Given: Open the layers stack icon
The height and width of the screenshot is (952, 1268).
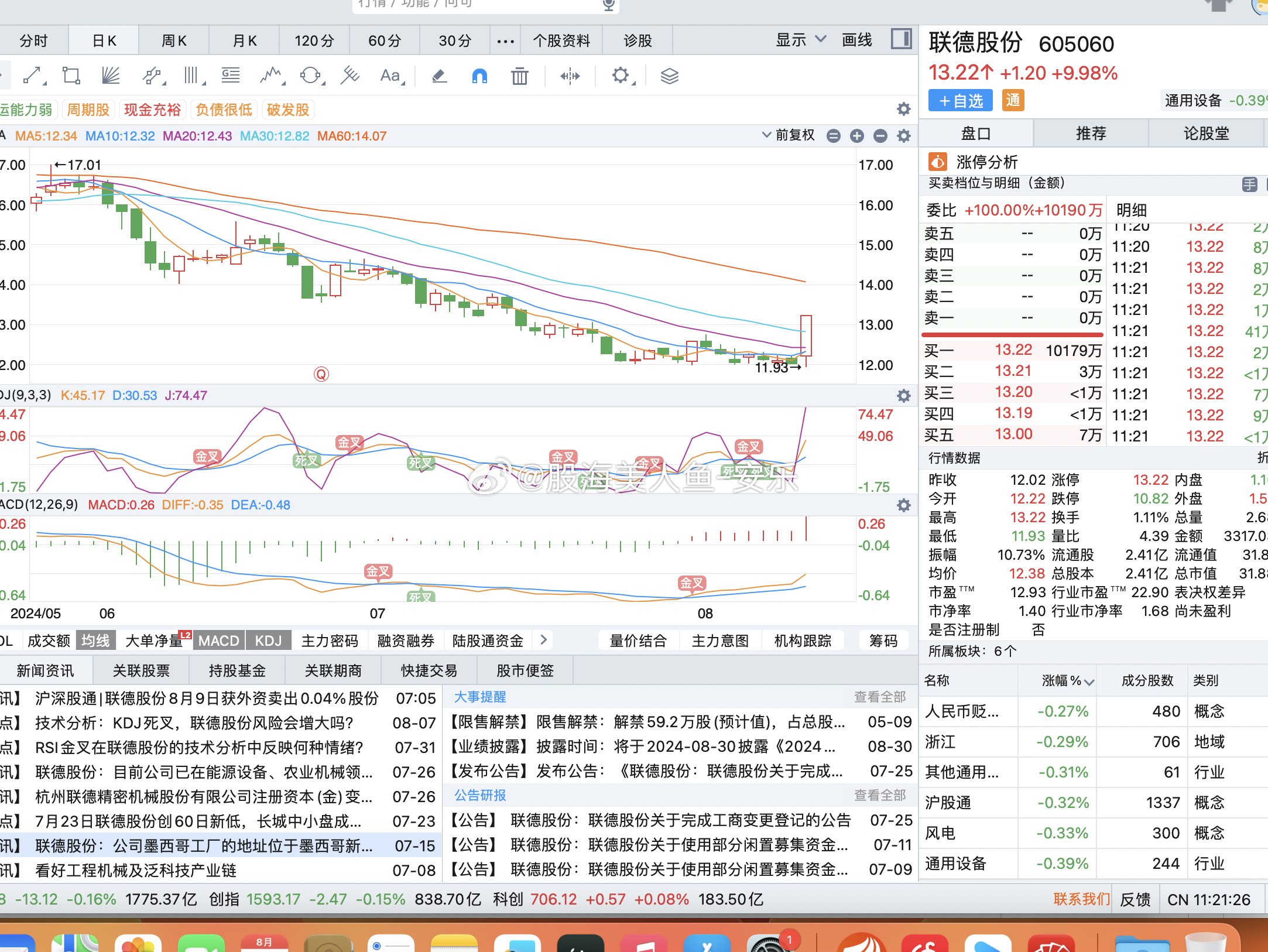Looking at the screenshot, I should [x=669, y=76].
